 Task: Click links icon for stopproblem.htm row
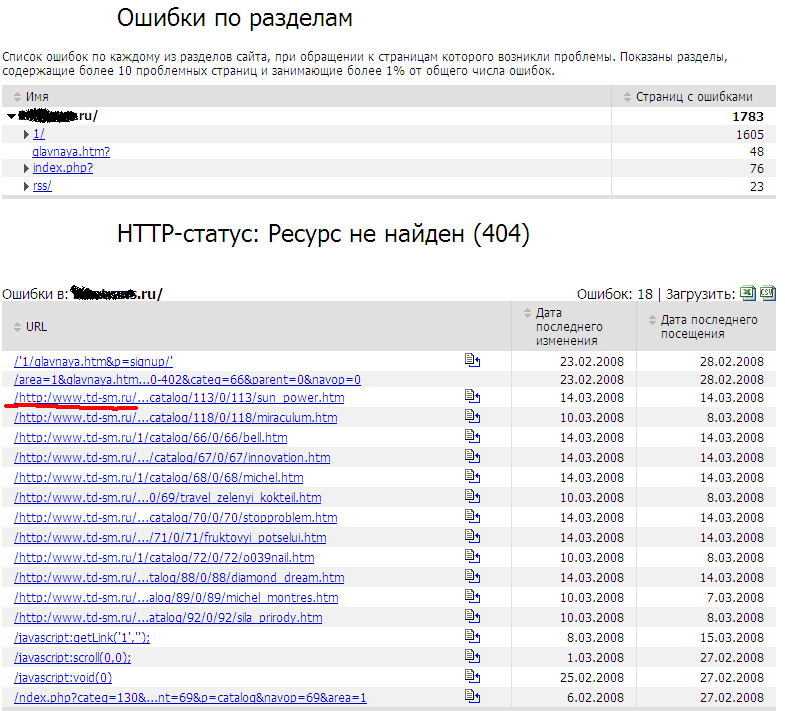coord(473,517)
